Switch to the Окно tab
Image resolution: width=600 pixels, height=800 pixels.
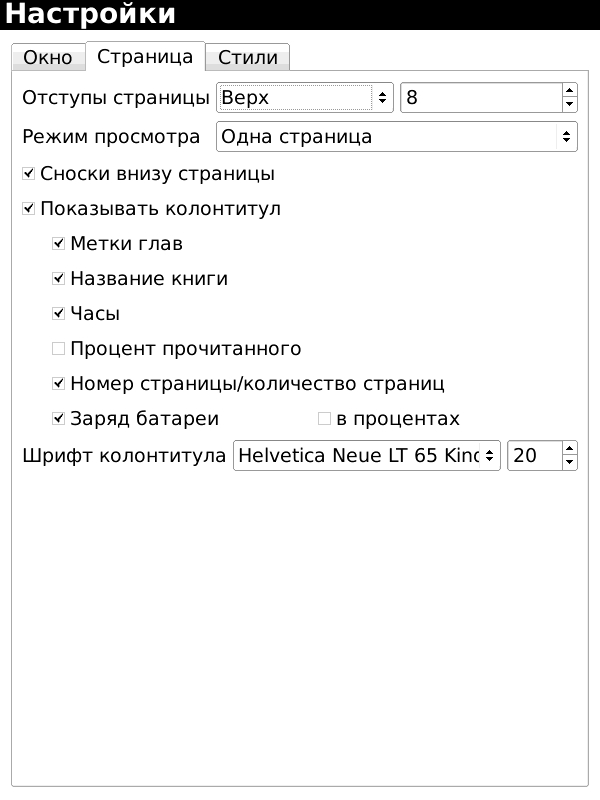click(48, 57)
